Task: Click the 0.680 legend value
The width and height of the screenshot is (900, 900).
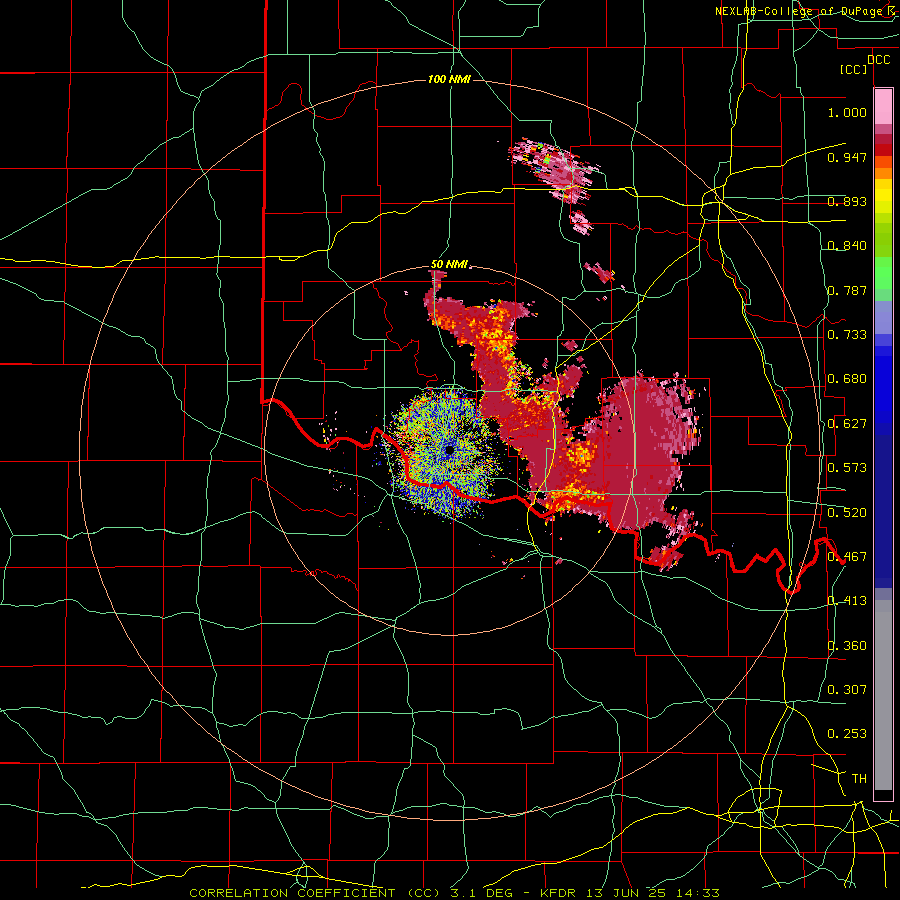Action: click(847, 379)
